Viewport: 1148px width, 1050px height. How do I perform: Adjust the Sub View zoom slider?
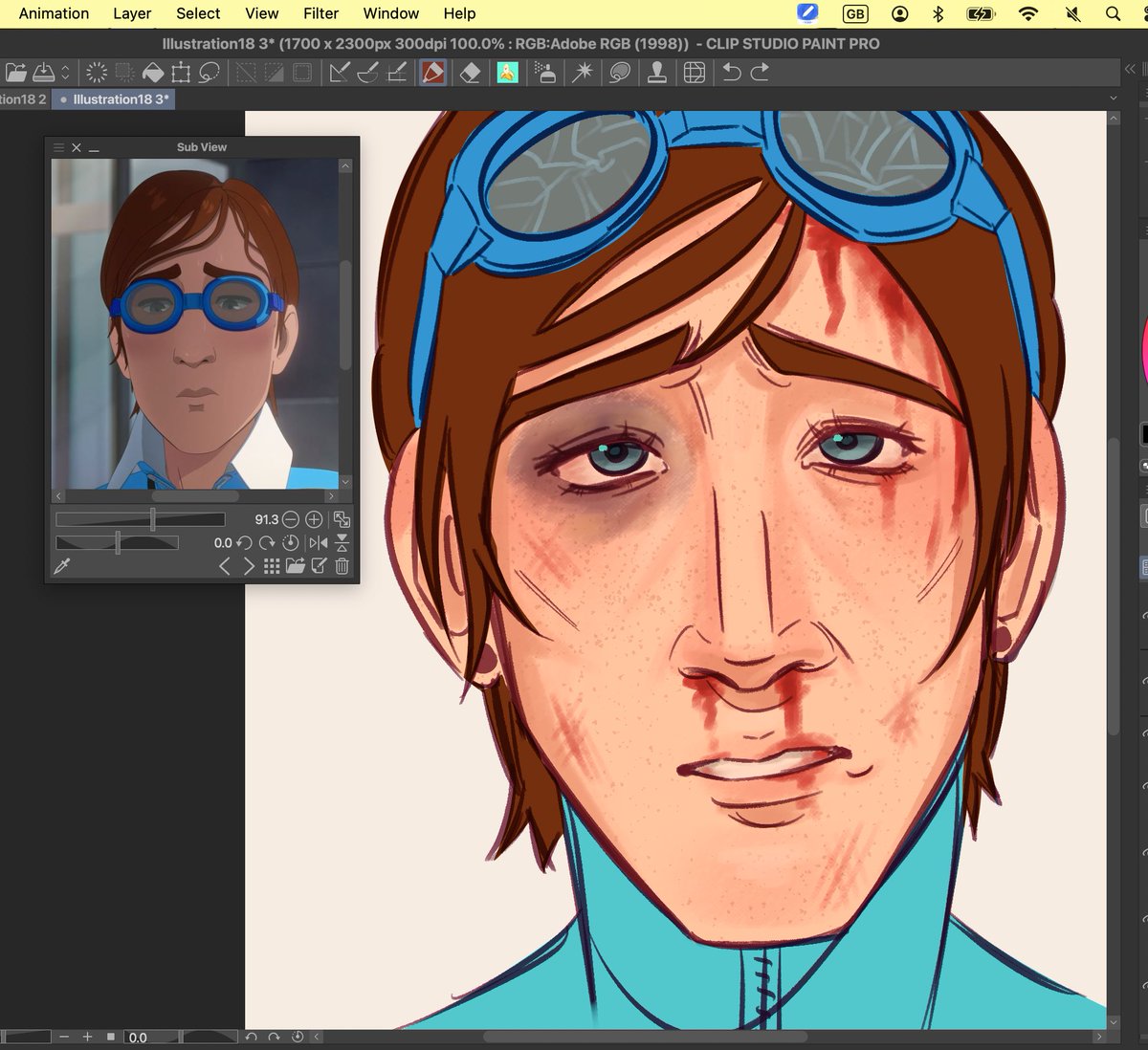153,518
